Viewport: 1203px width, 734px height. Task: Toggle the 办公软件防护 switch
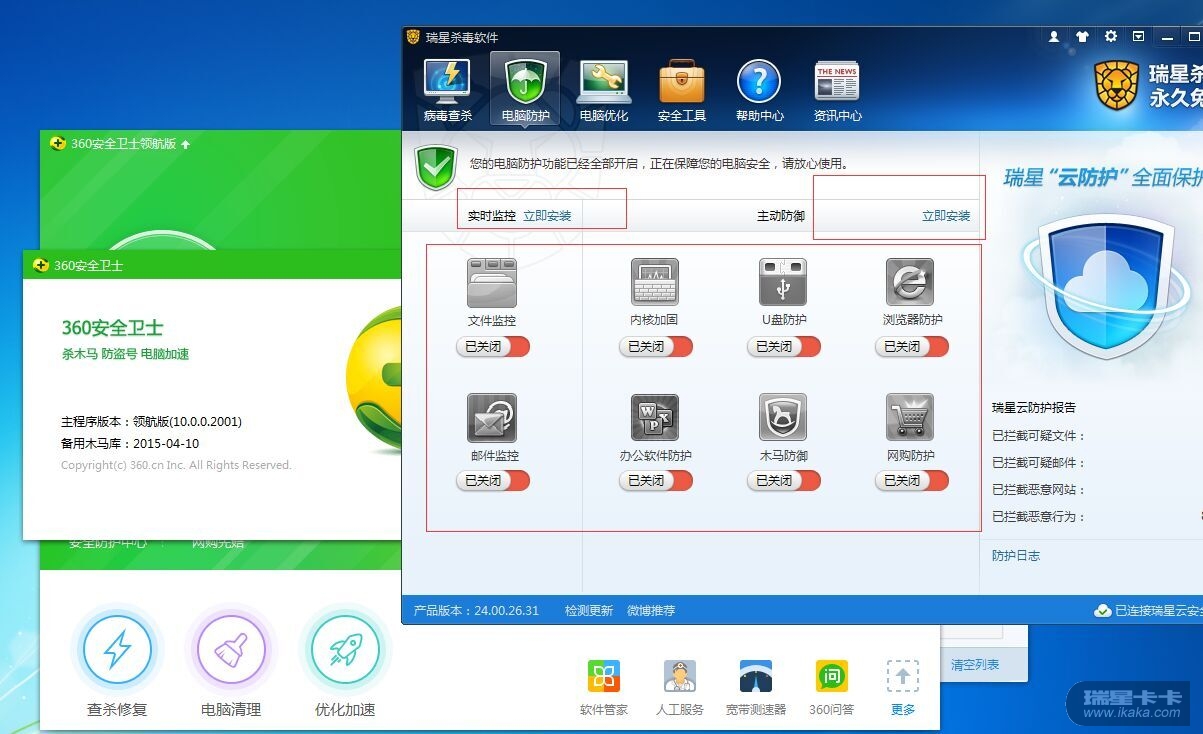click(655, 480)
